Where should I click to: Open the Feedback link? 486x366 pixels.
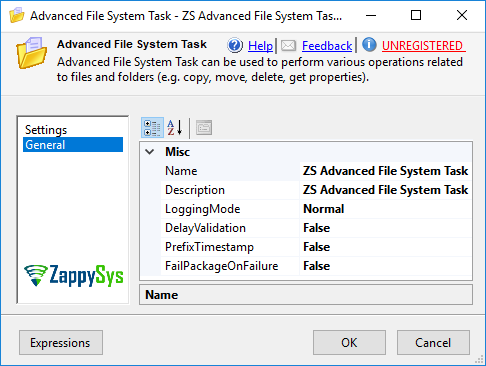(x=327, y=46)
